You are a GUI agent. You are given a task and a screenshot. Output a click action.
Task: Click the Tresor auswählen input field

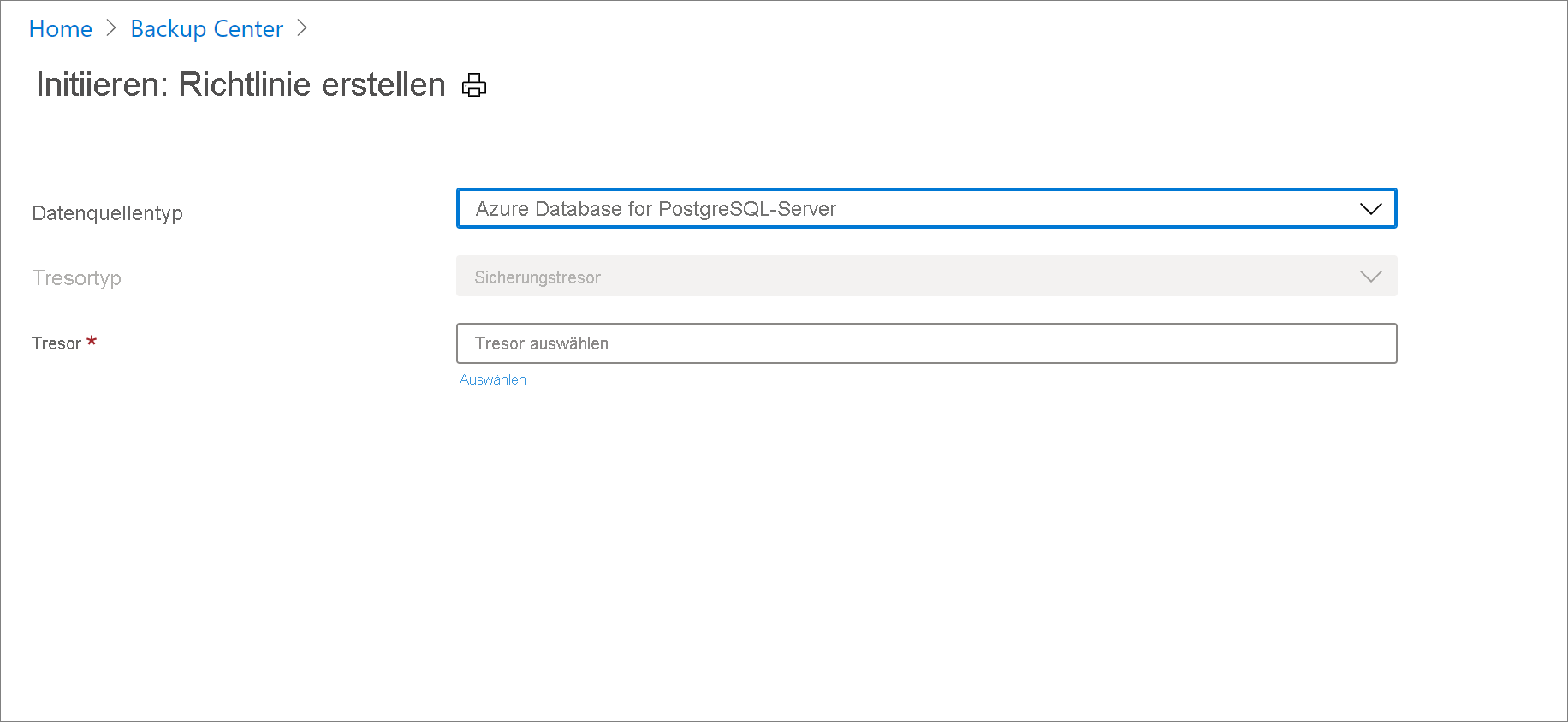point(927,343)
